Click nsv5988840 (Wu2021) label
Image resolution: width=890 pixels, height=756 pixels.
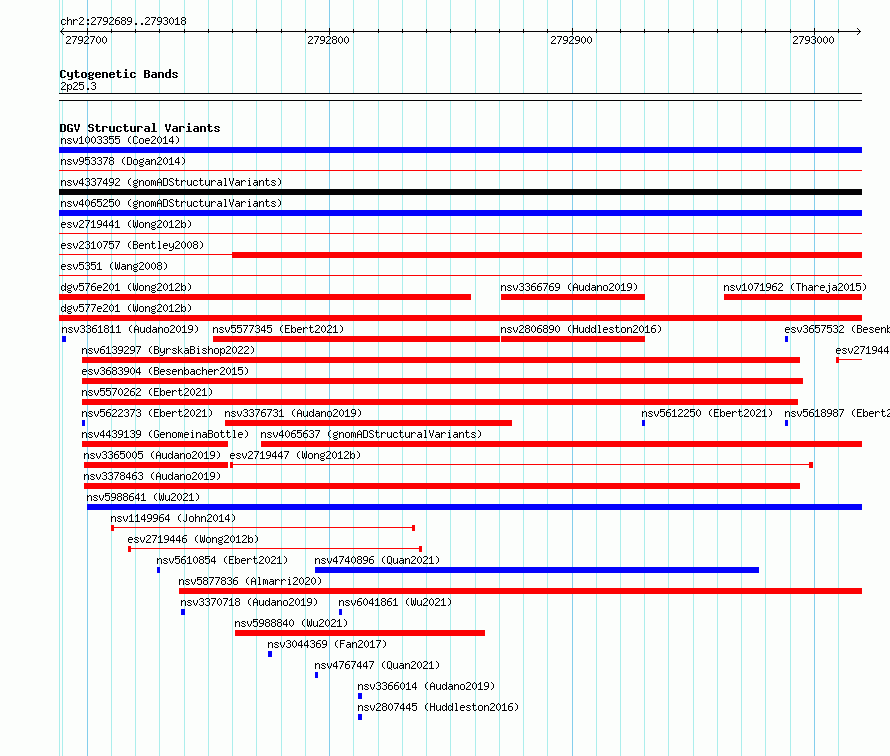[291, 623]
